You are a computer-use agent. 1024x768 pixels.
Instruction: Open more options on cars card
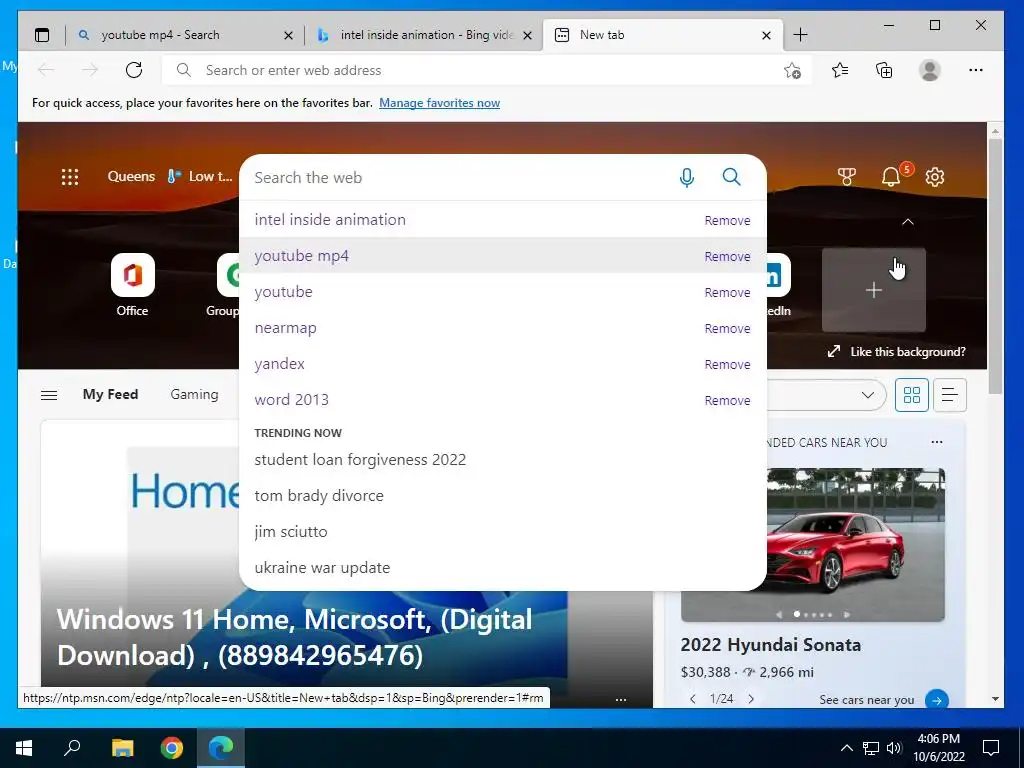[936, 442]
